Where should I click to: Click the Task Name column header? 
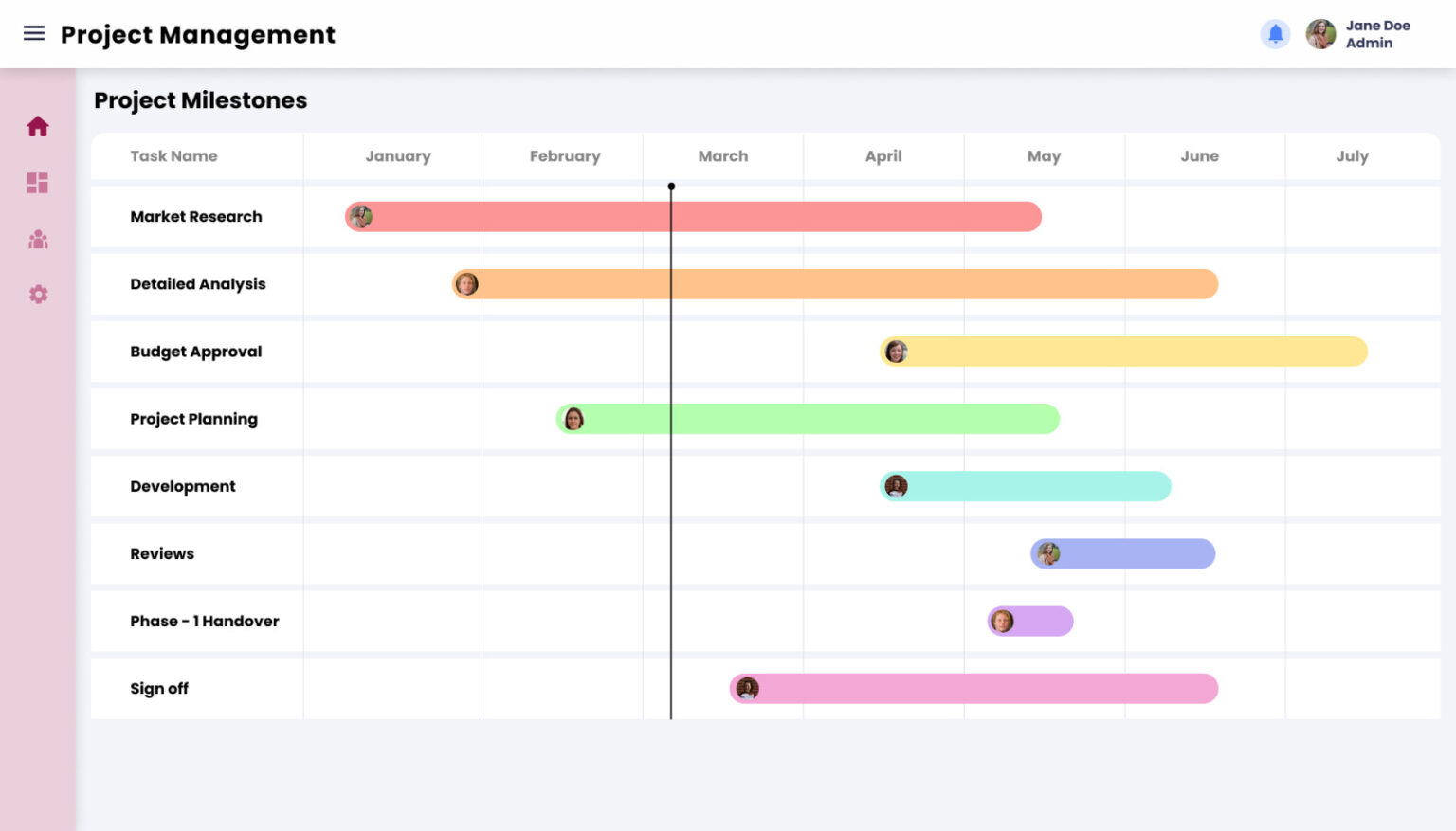pos(173,156)
